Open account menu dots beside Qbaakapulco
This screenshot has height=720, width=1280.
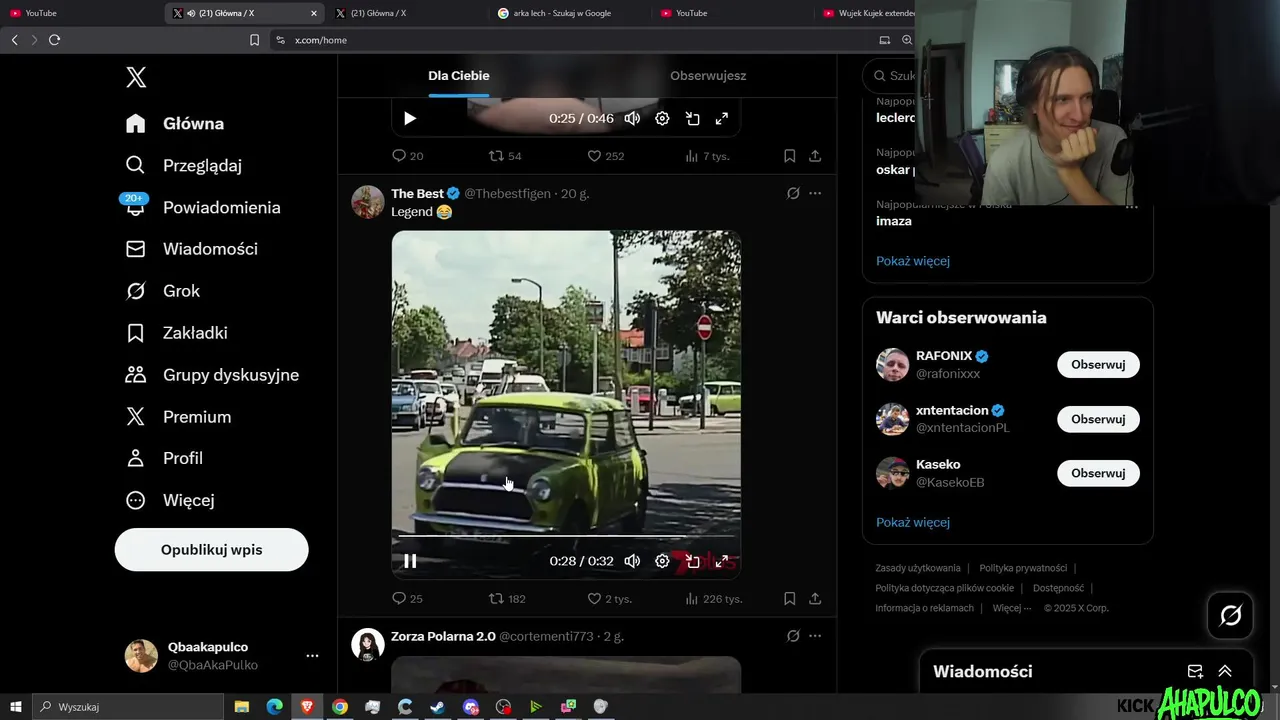pos(312,656)
